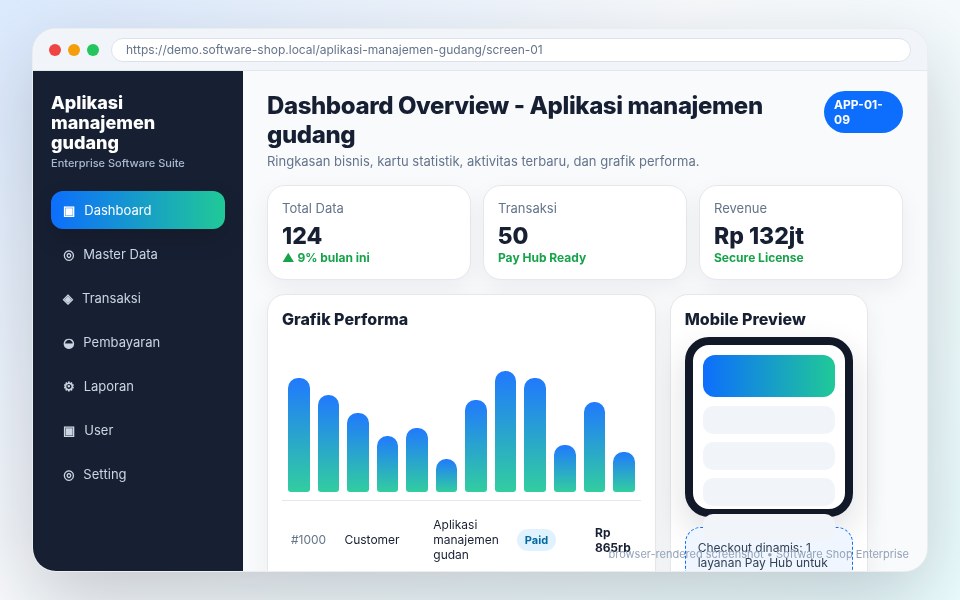Click 'Pay Hub Ready' label
The width and height of the screenshot is (960, 600).
pyautogui.click(x=542, y=258)
